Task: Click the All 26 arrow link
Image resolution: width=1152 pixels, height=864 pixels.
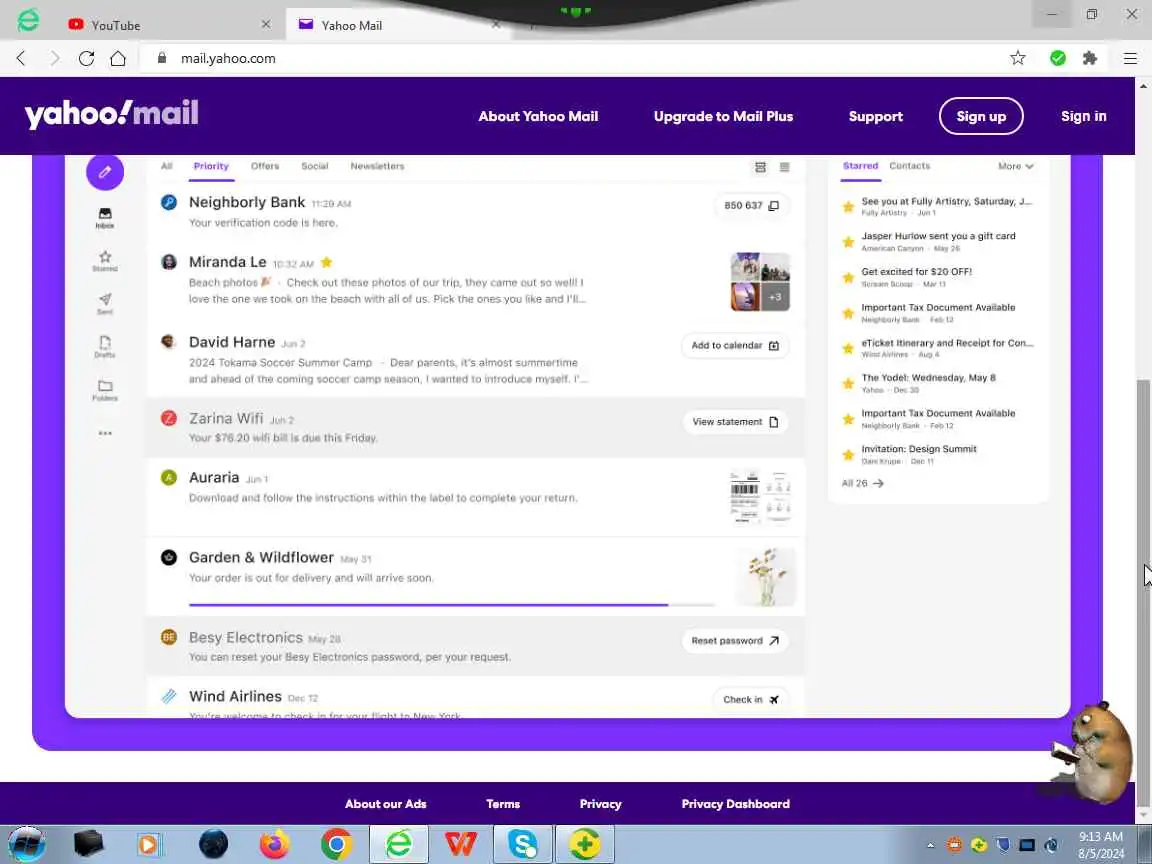Action: coord(863,483)
